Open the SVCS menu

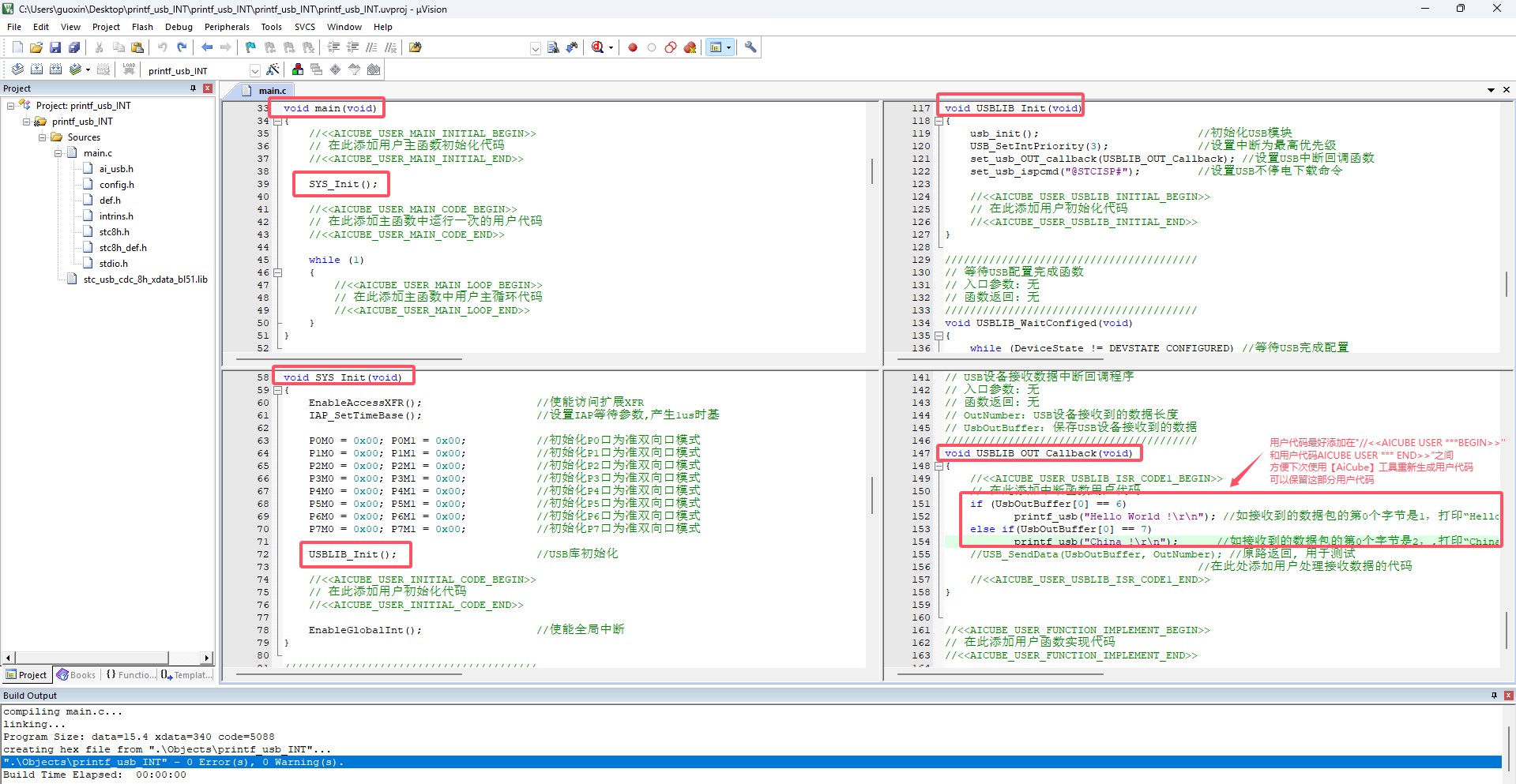pos(305,27)
